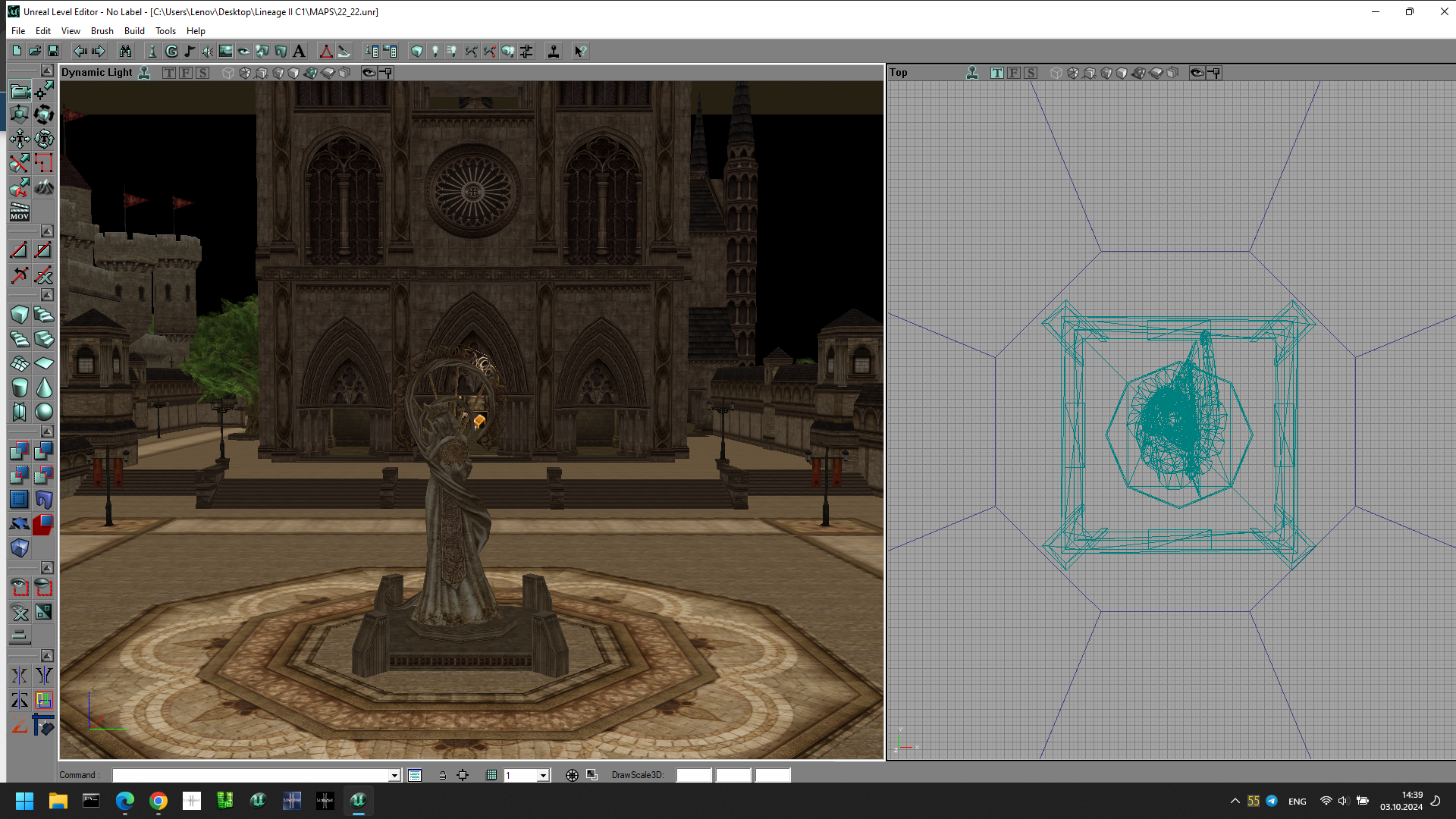Screen dimensions: 1456x819
Task: Switch Dynamic Light viewport to Side (S) view
Action: click(x=202, y=73)
